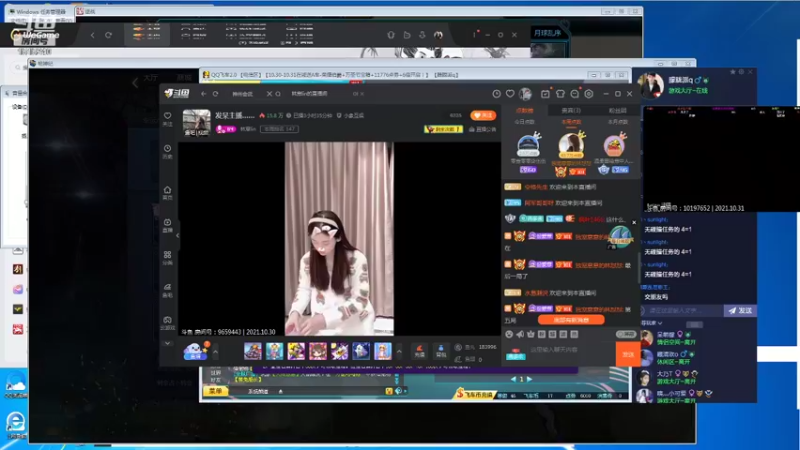The image size is (800, 450).
Task: Open the task checklist icon in Douyu title bar
Action: click(x=545, y=94)
